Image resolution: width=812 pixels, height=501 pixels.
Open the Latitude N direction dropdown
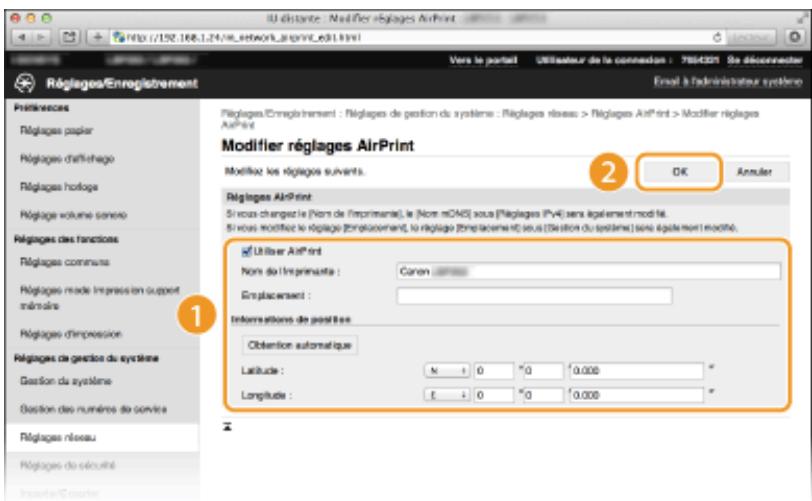click(447, 370)
